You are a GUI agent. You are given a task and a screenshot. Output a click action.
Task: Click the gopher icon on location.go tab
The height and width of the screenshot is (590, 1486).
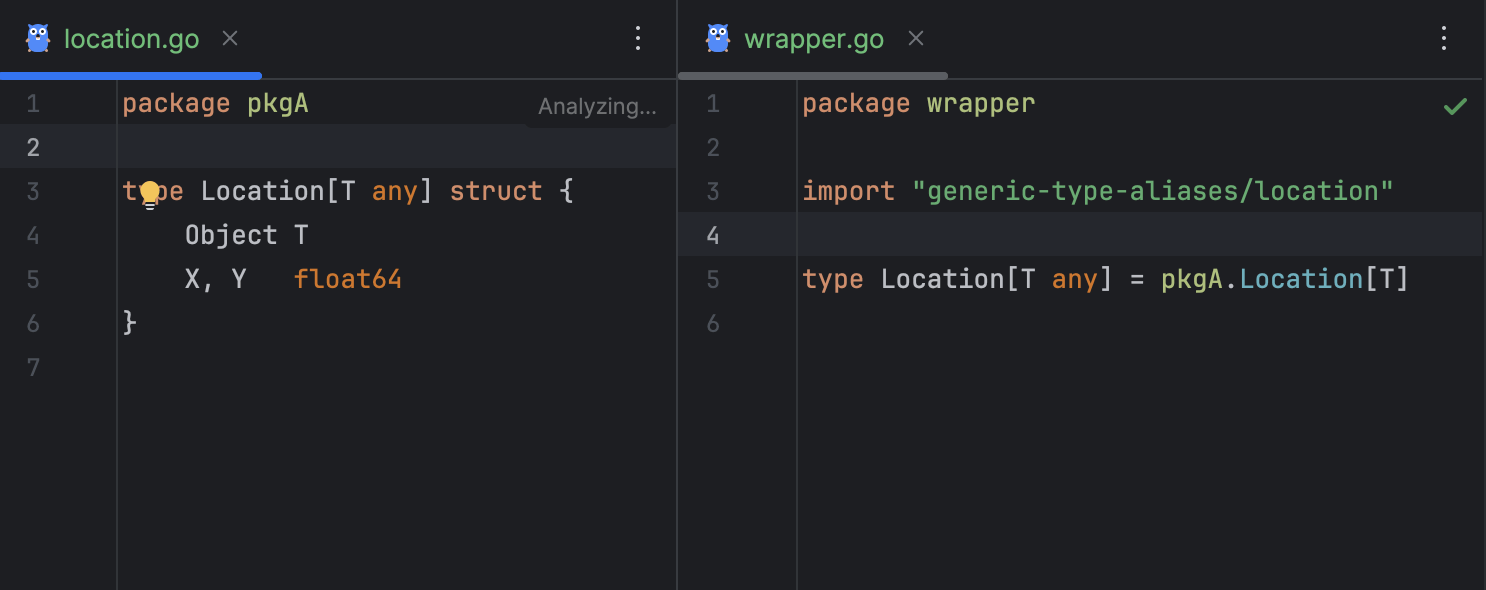(x=38, y=39)
